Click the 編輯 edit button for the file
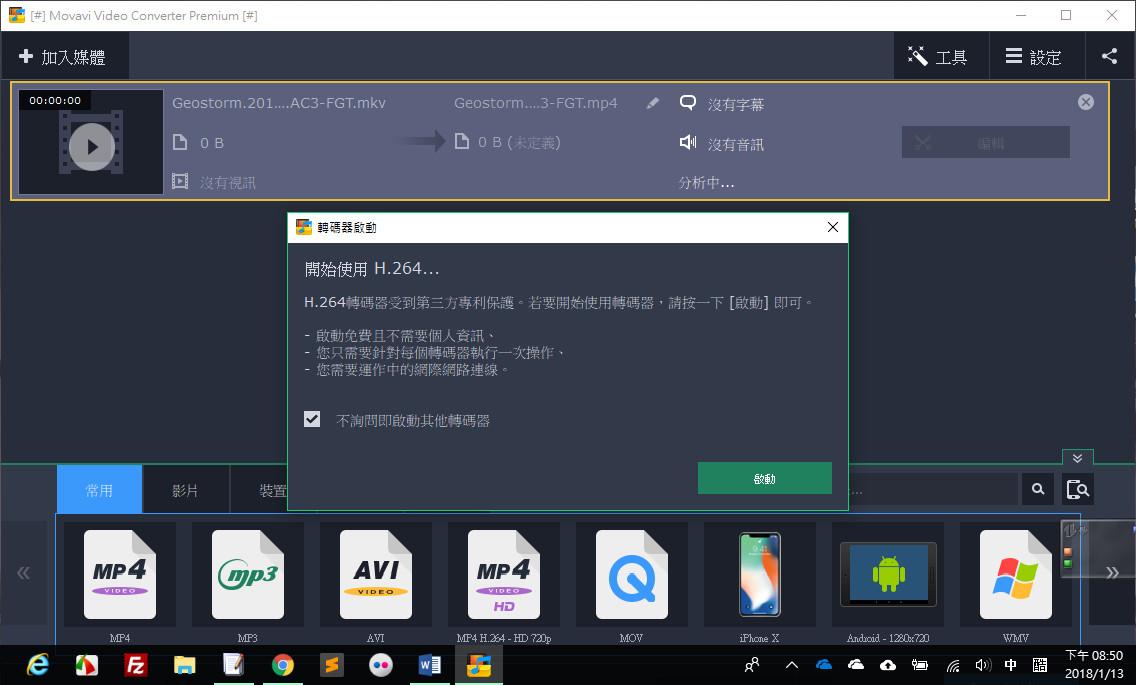1136x685 pixels. tap(985, 142)
